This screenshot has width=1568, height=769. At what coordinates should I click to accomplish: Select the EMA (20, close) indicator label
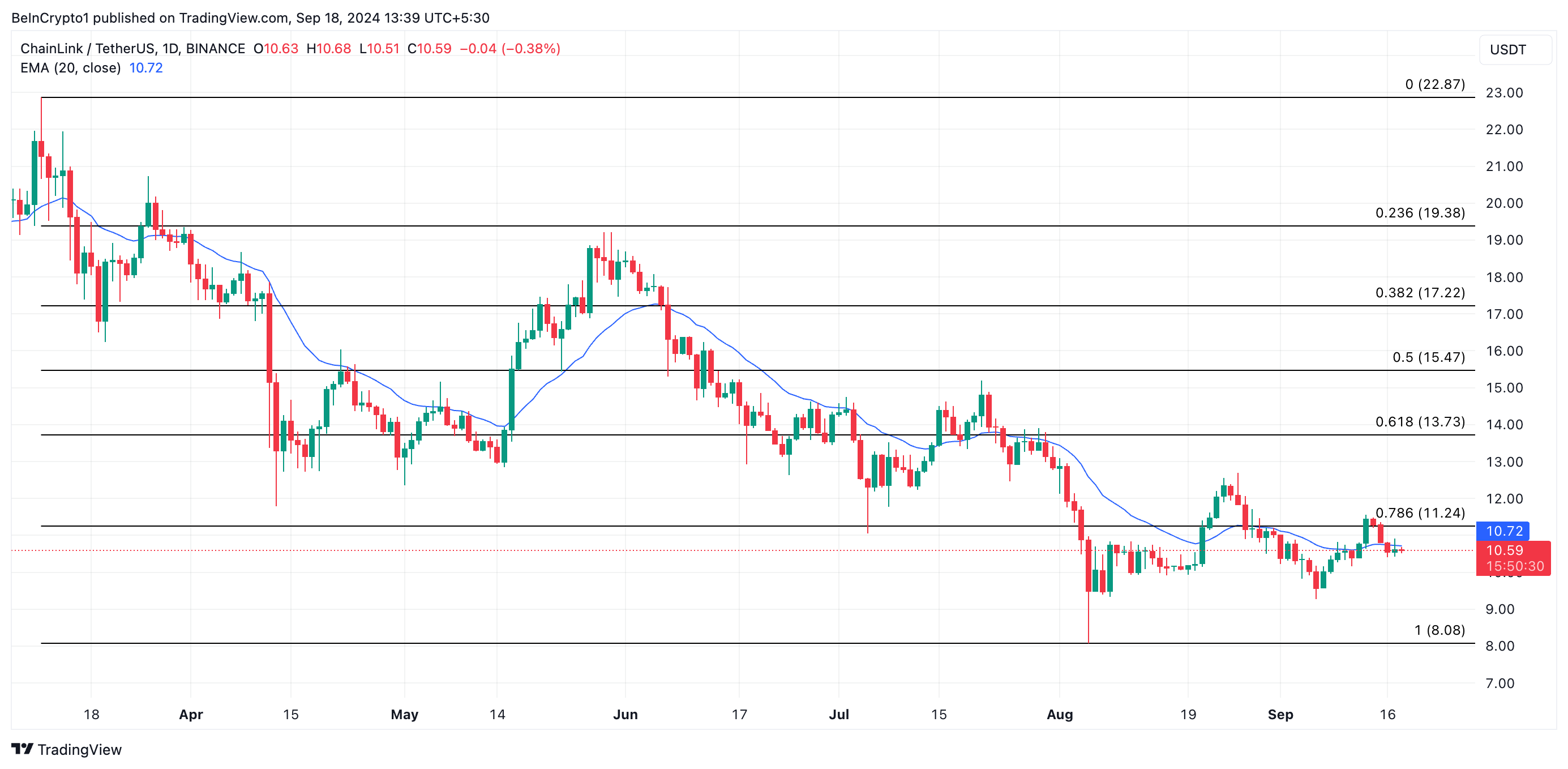coord(71,67)
